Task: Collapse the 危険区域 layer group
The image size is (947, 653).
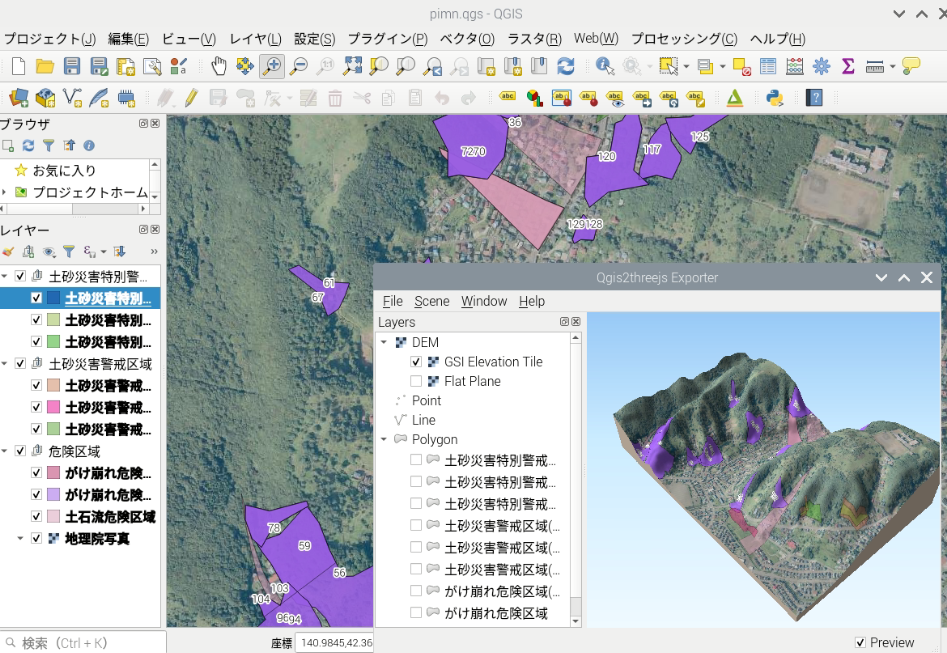Action: coord(6,452)
